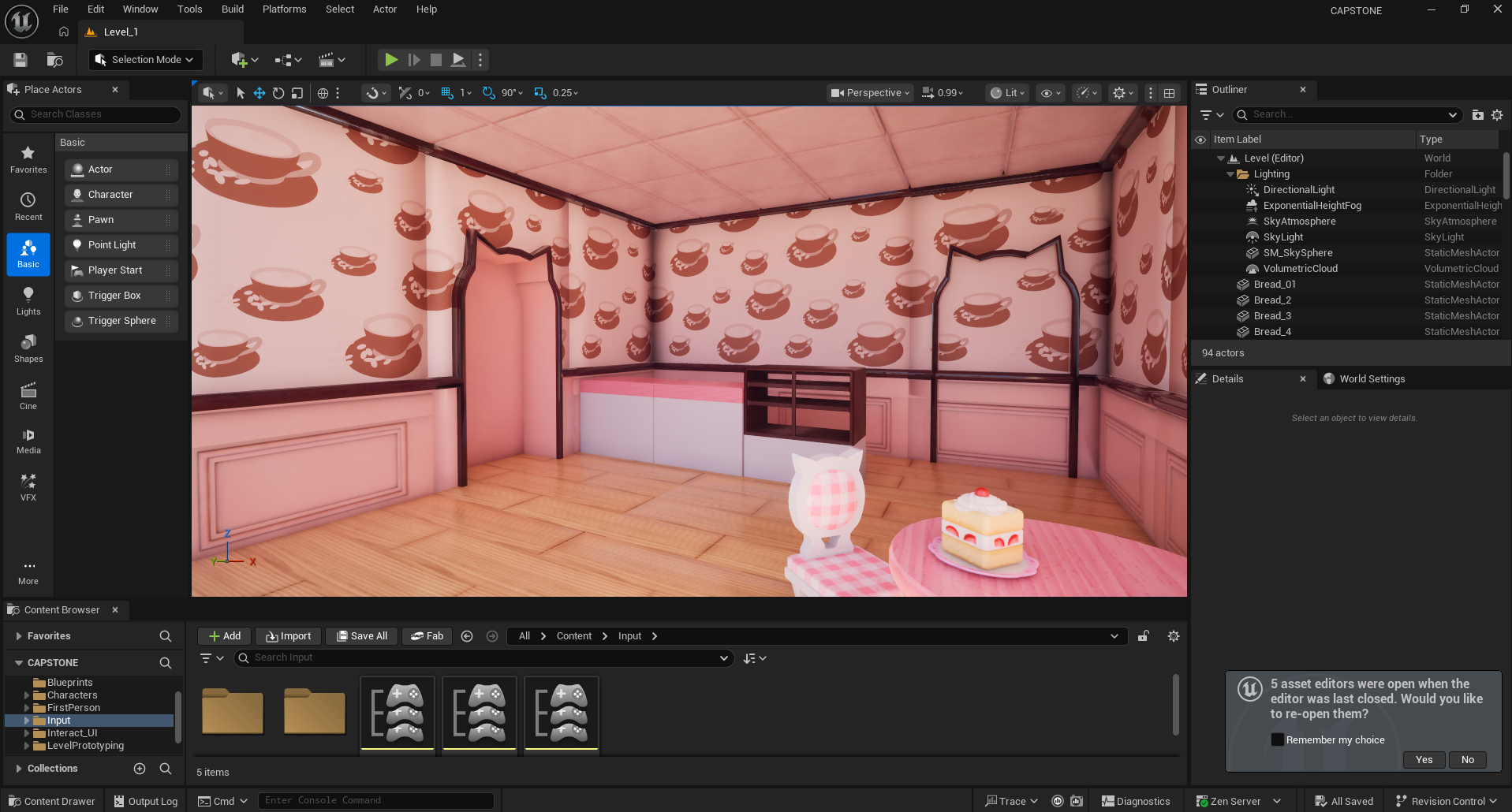
Task: Check Remember my choice
Action: click(x=1278, y=739)
